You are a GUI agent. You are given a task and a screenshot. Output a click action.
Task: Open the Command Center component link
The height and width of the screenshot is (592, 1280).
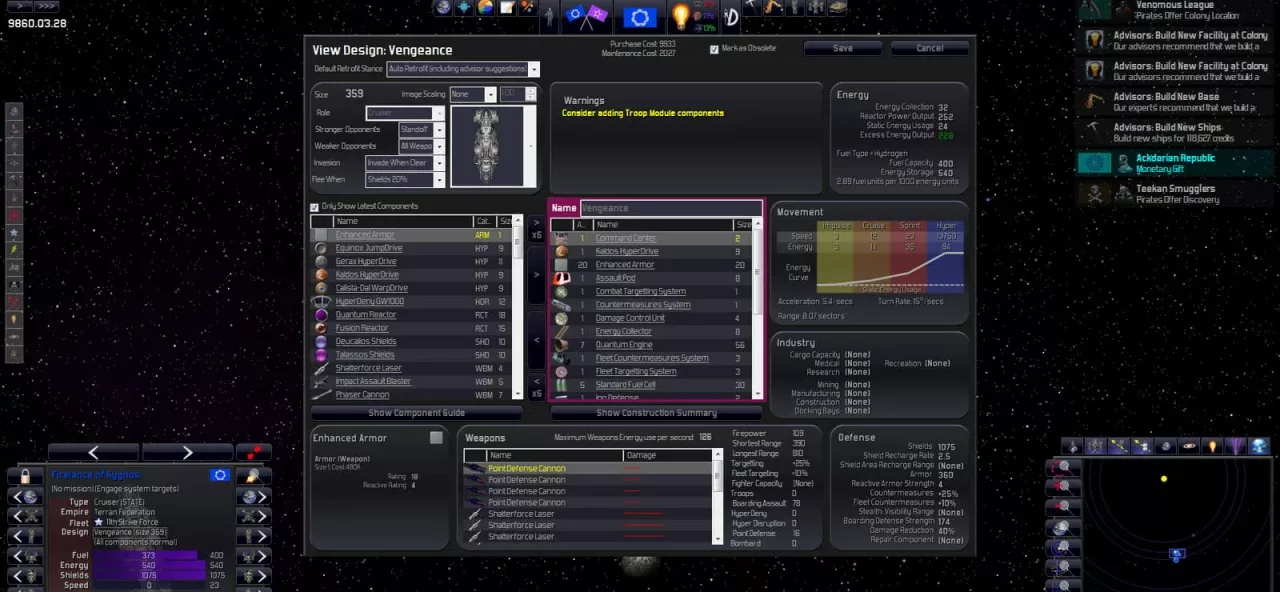coord(626,238)
